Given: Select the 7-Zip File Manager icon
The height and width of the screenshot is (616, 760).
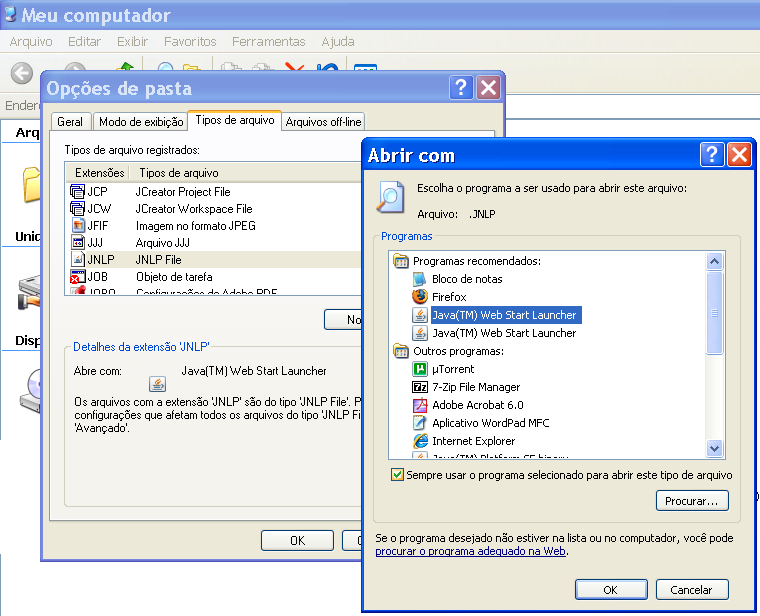Looking at the screenshot, I should coord(419,387).
